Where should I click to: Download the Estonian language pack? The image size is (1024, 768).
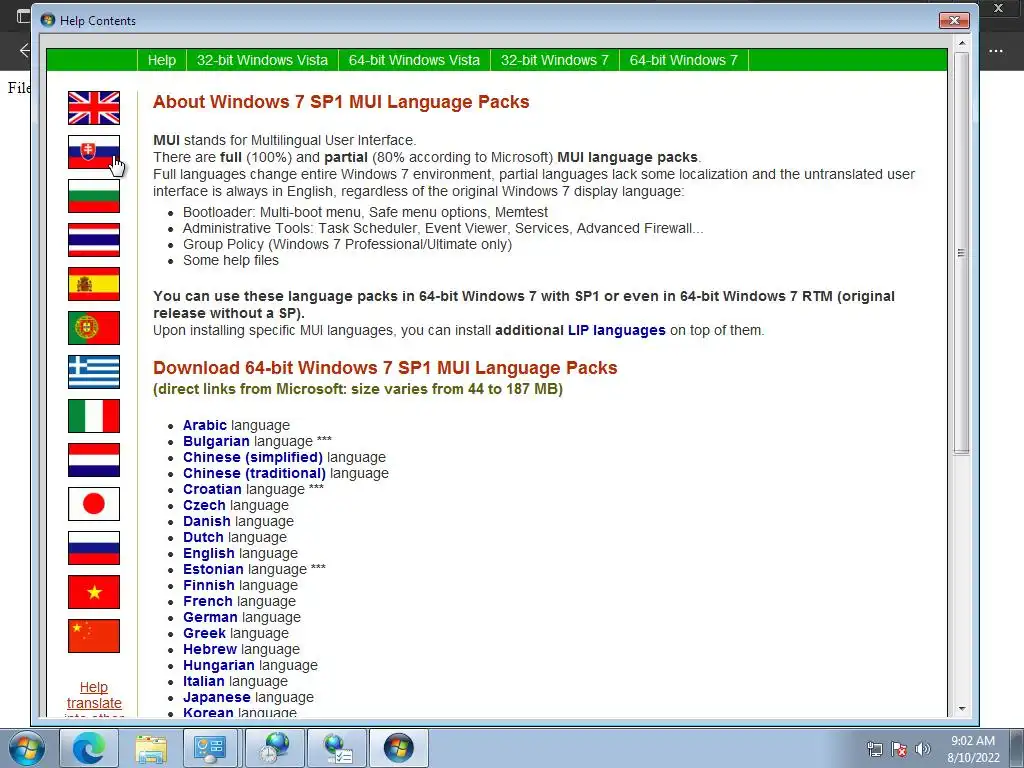(213, 569)
